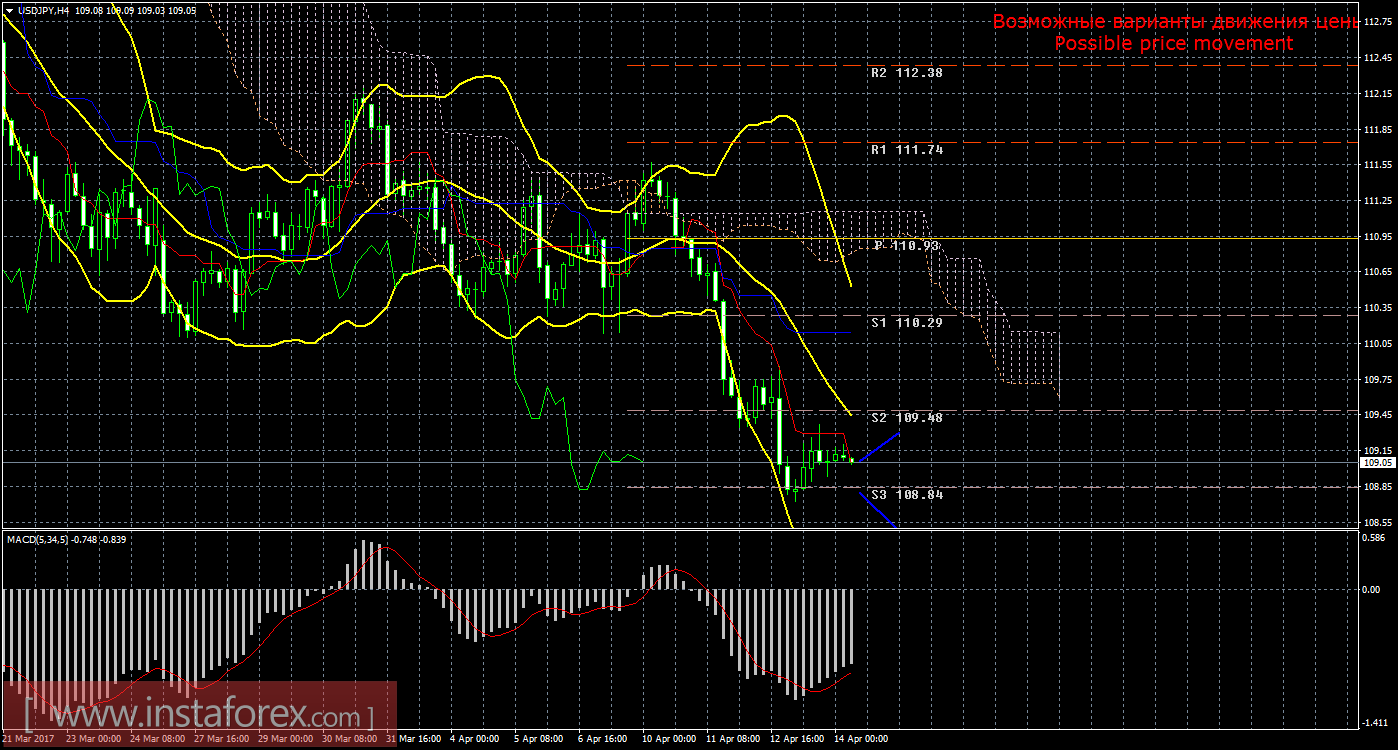Click the downward blue forecast arrow
Screen dimensions: 1398x750
(877, 508)
